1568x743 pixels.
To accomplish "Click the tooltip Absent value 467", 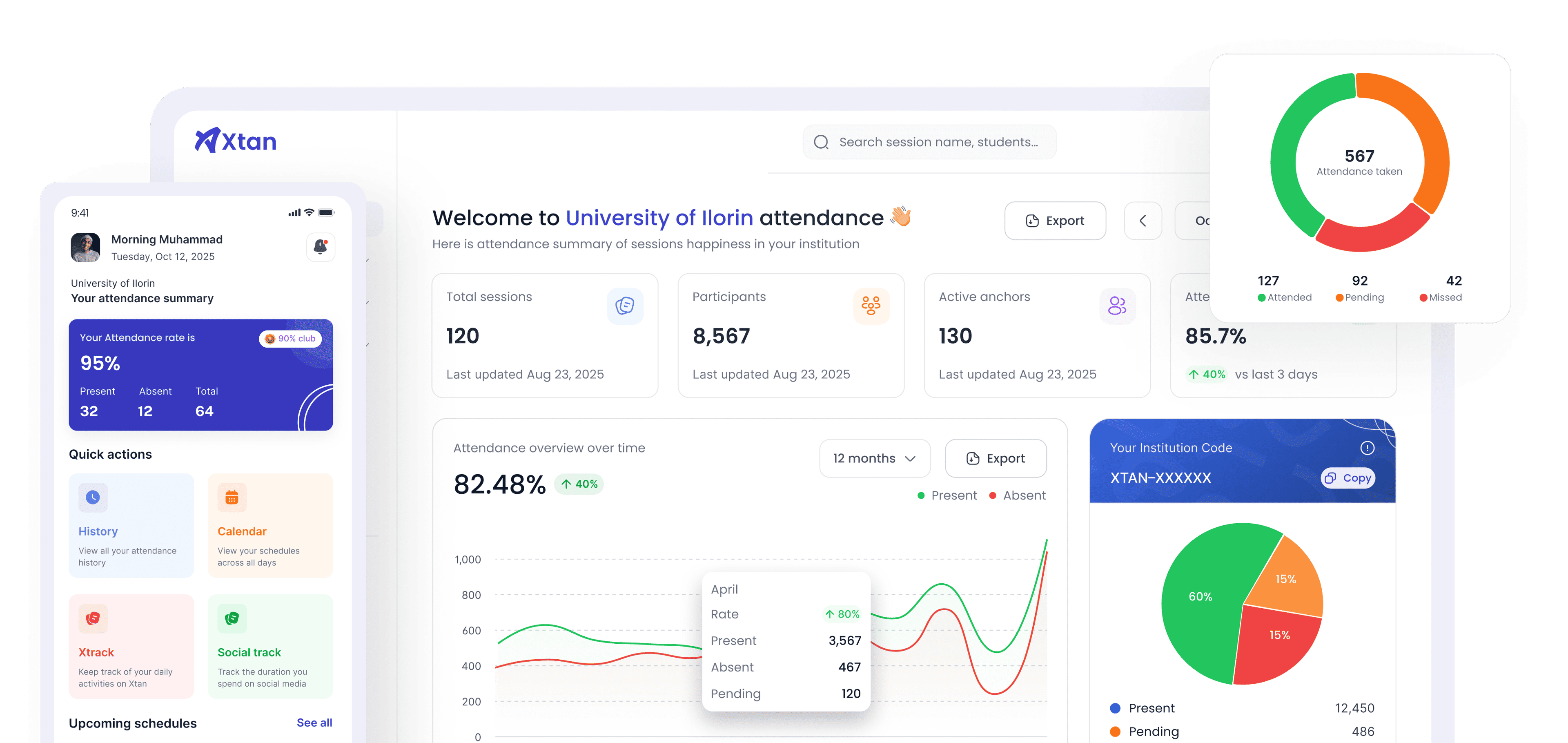I will pyautogui.click(x=849, y=667).
